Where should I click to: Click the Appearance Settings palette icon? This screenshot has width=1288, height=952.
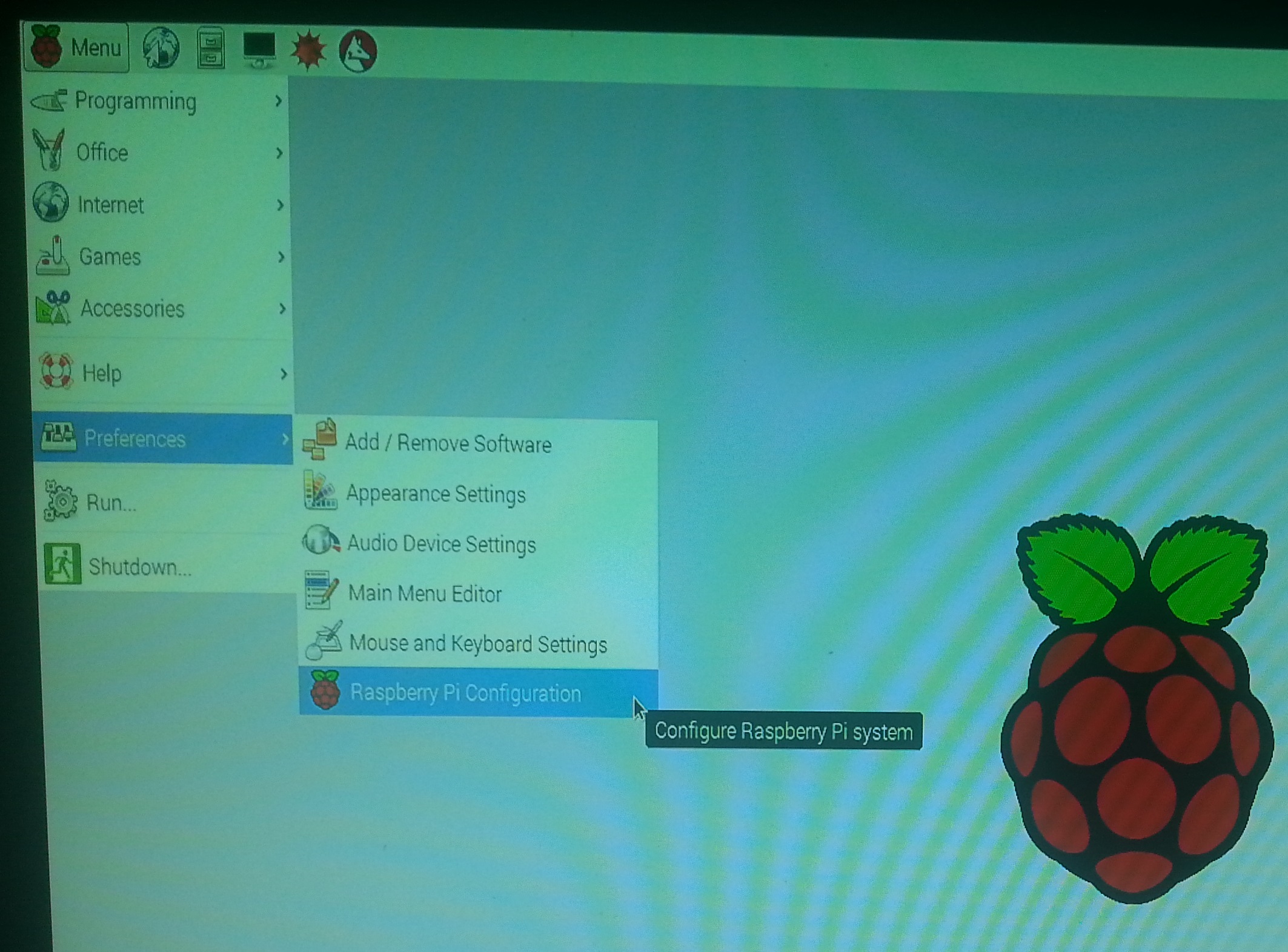(x=320, y=491)
